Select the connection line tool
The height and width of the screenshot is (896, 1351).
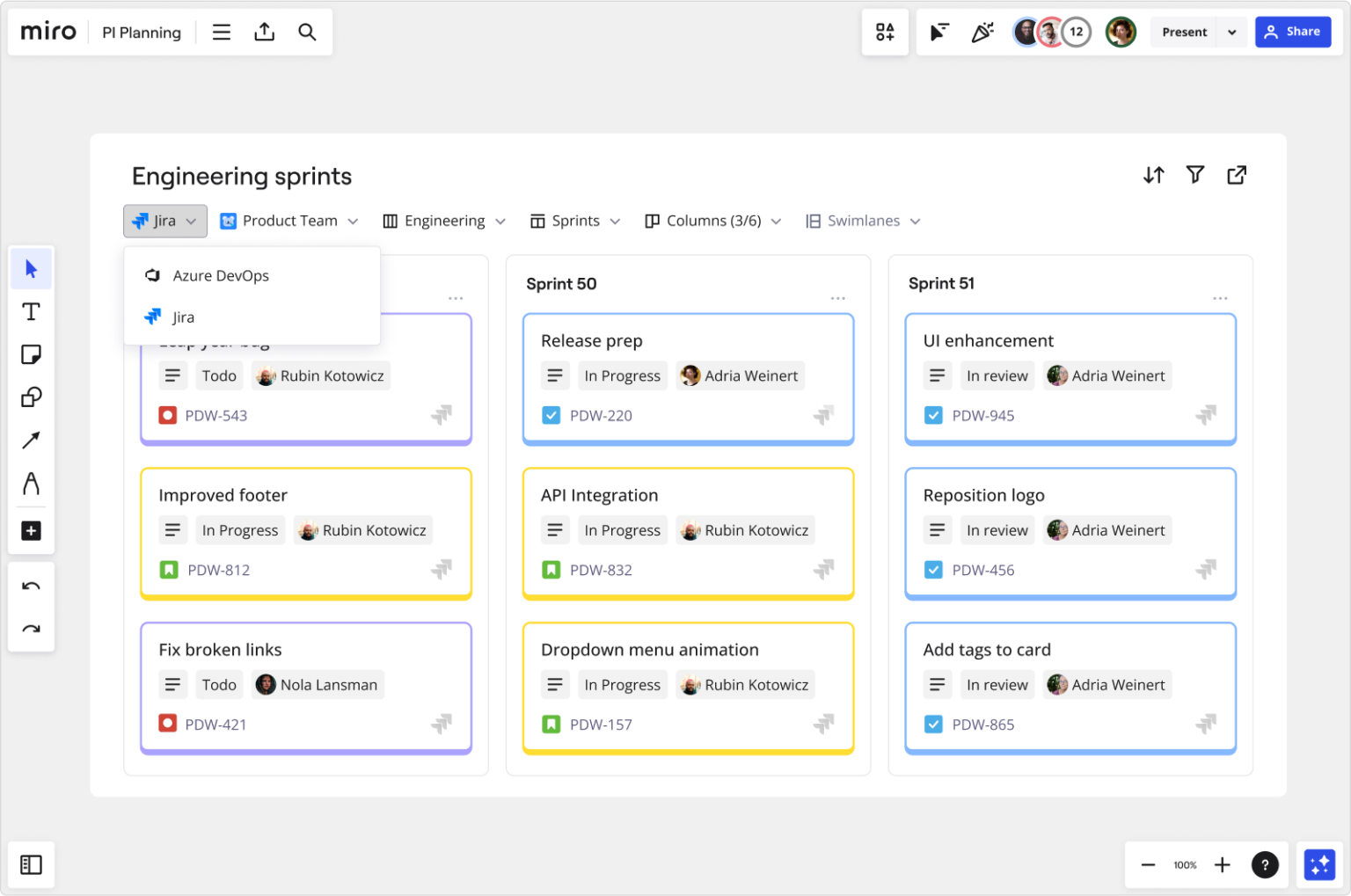pos(31,440)
